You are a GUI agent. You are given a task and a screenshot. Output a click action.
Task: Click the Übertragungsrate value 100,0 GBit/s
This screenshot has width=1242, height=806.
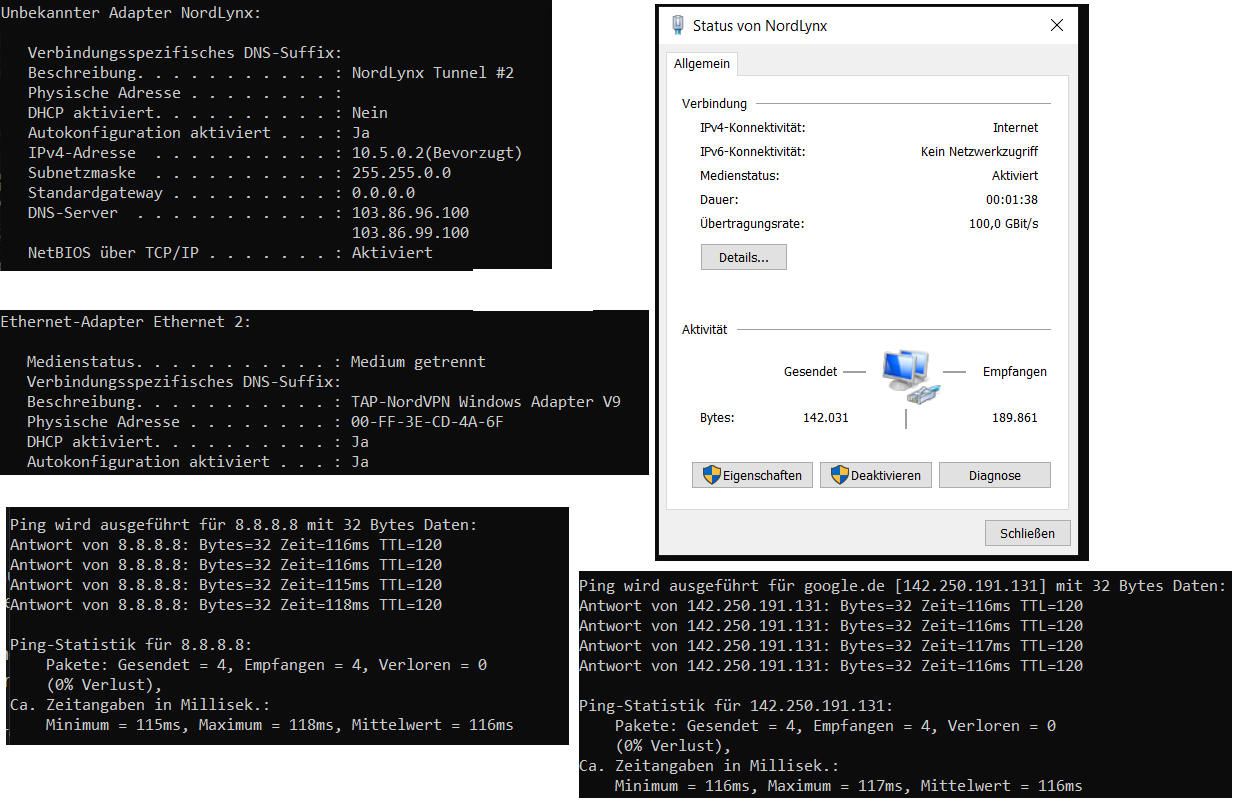click(x=1003, y=224)
